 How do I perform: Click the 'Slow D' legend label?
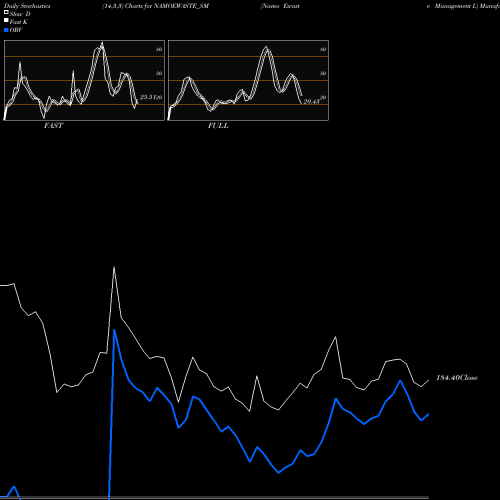[x=20, y=14]
